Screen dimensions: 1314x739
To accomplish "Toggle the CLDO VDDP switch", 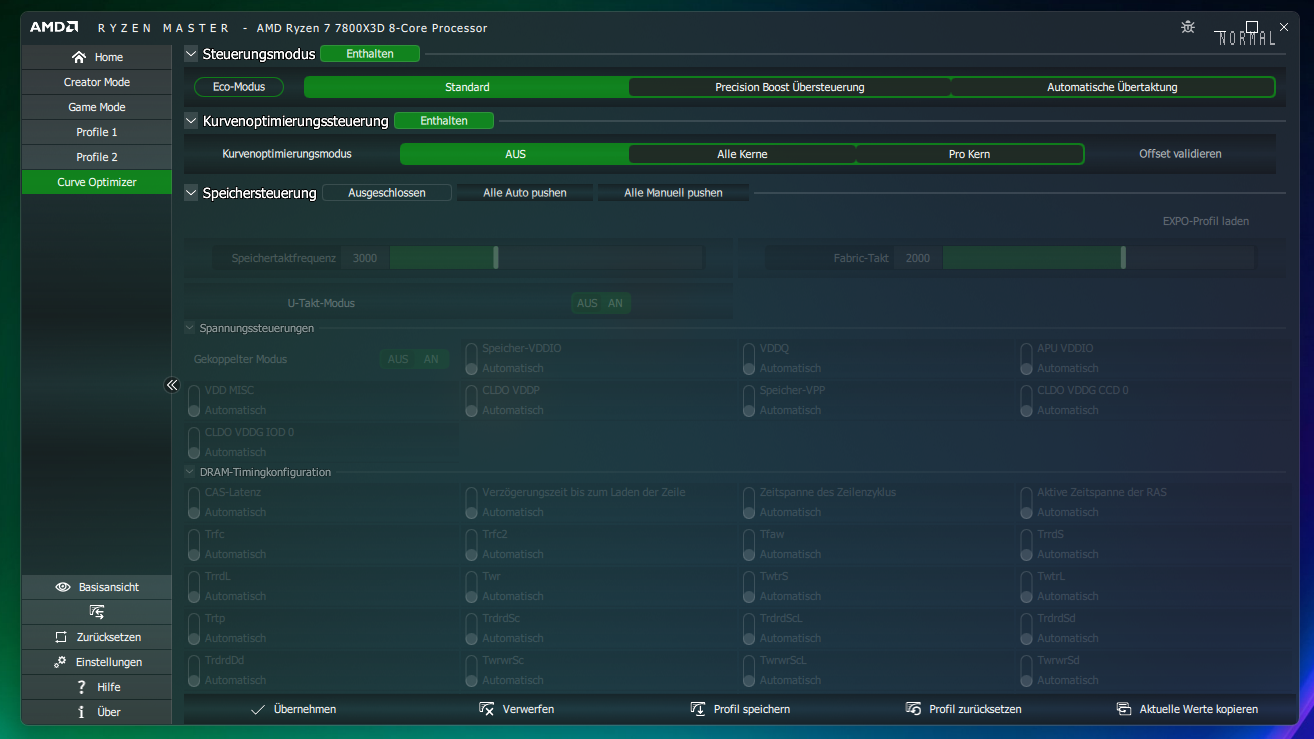I will pos(471,400).
